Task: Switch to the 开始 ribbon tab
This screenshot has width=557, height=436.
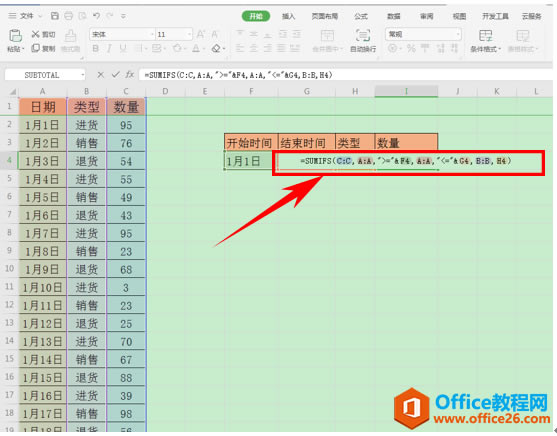Action: (256, 16)
